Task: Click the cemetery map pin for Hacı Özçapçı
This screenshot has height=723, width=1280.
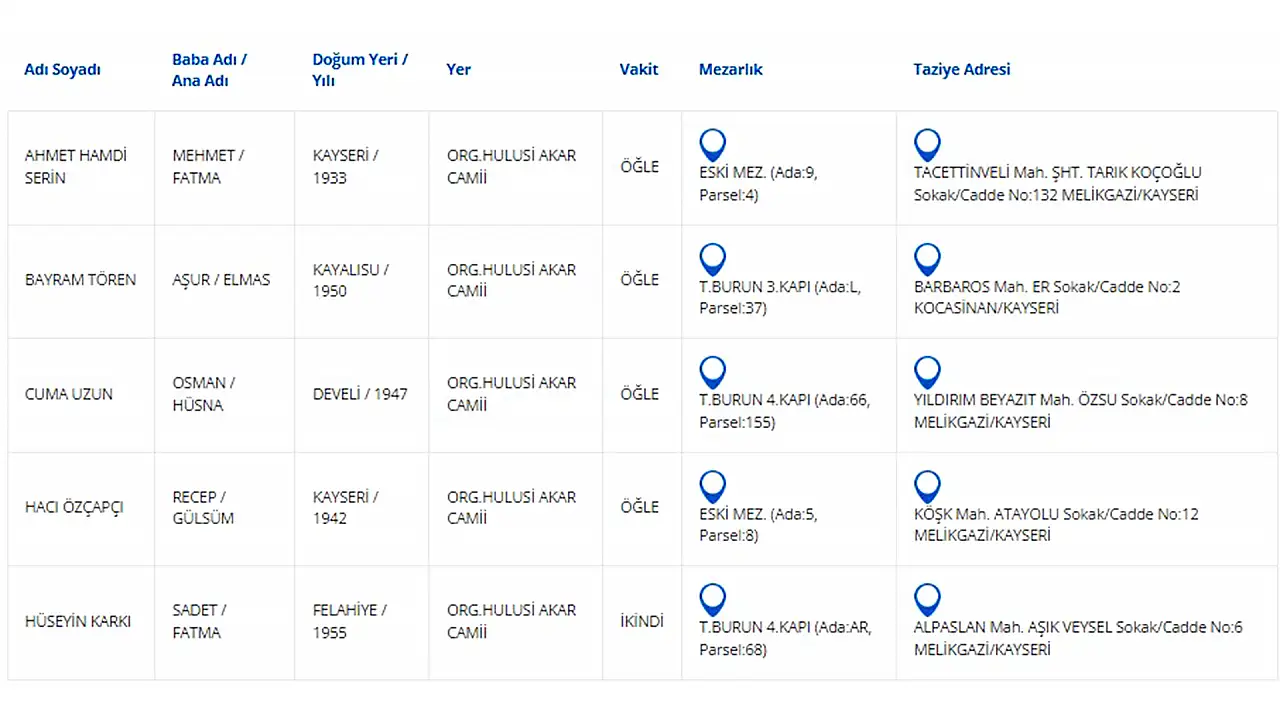Action: click(712, 487)
